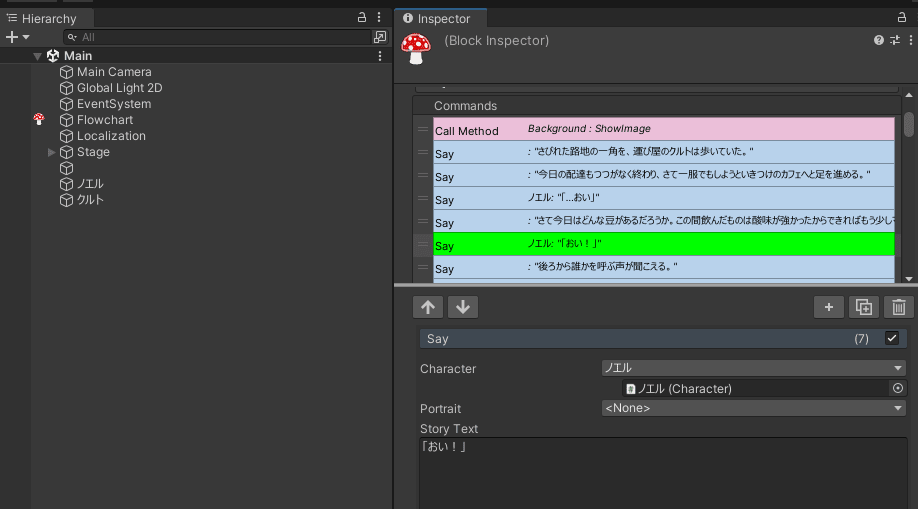Image resolution: width=918 pixels, height=509 pixels.
Task: Select Global Light 2D object
Action: [x=119, y=88]
